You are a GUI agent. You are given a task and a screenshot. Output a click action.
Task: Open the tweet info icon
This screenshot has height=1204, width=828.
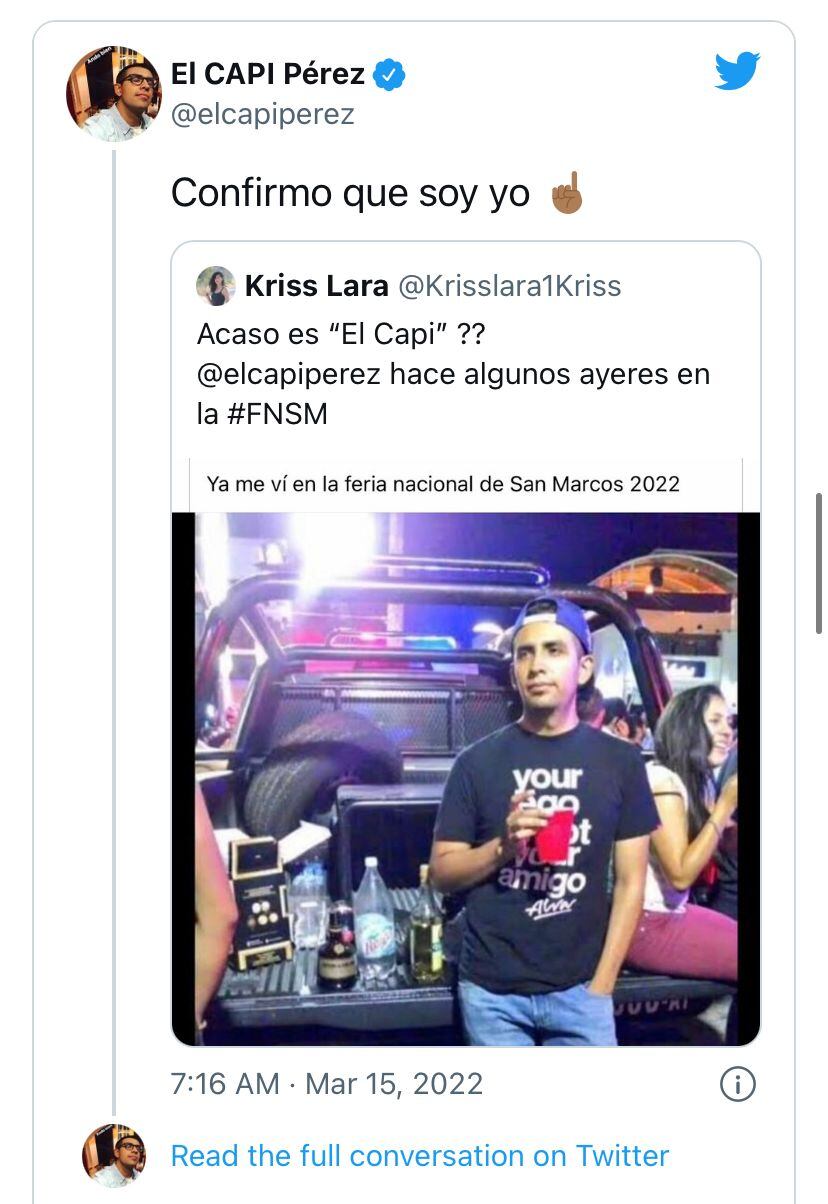pos(738,1084)
